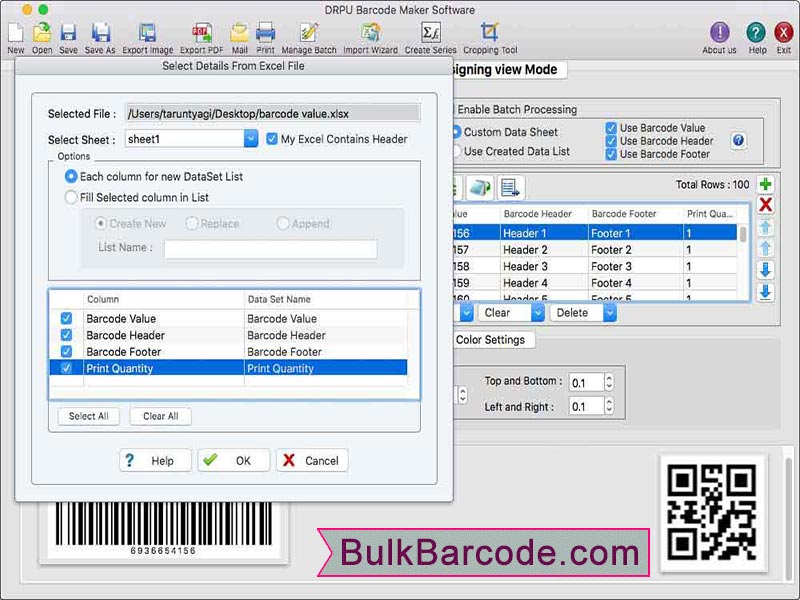Viewport: 800px width, 600px height.
Task: Uncheck the Use Barcode Footer option
Action: (609, 155)
